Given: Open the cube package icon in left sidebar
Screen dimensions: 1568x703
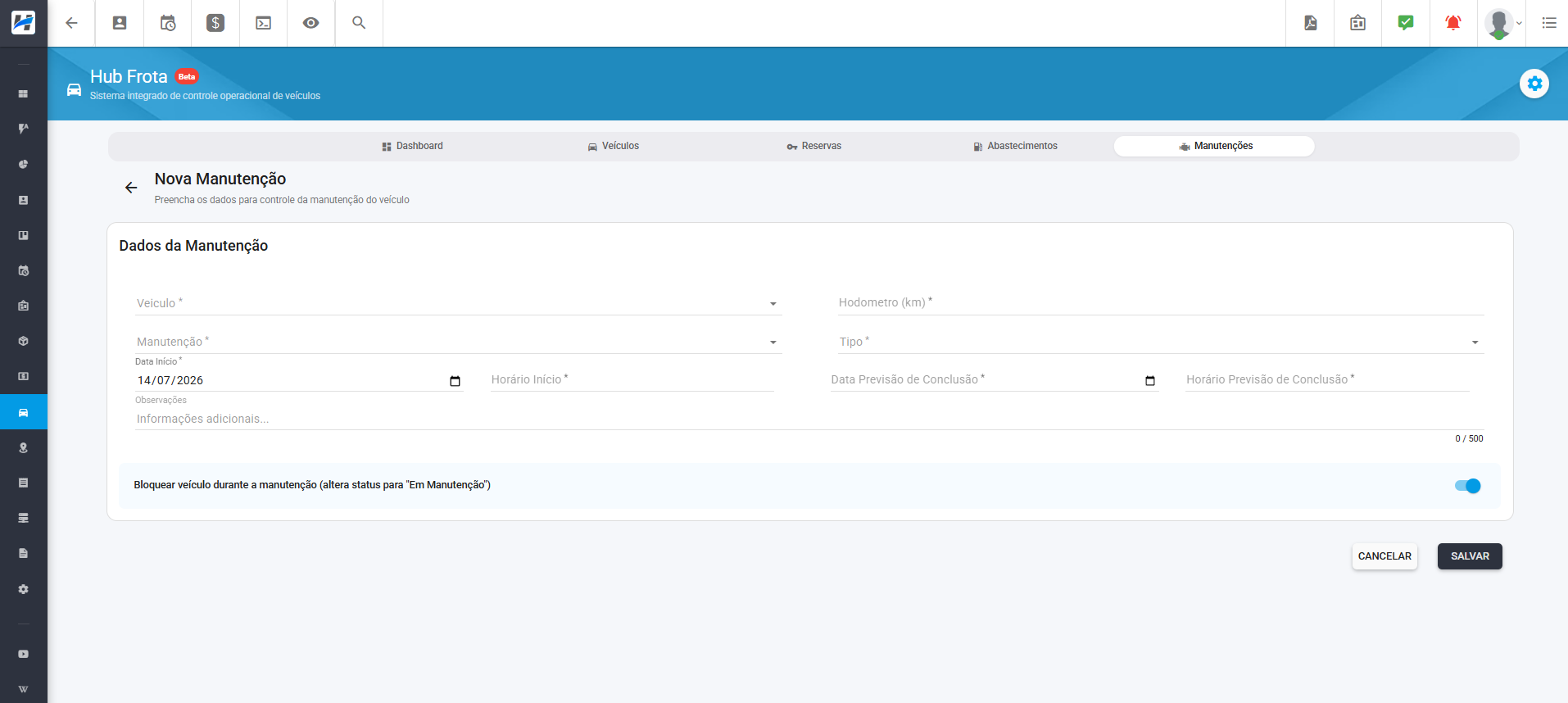Looking at the screenshot, I should point(23,341).
